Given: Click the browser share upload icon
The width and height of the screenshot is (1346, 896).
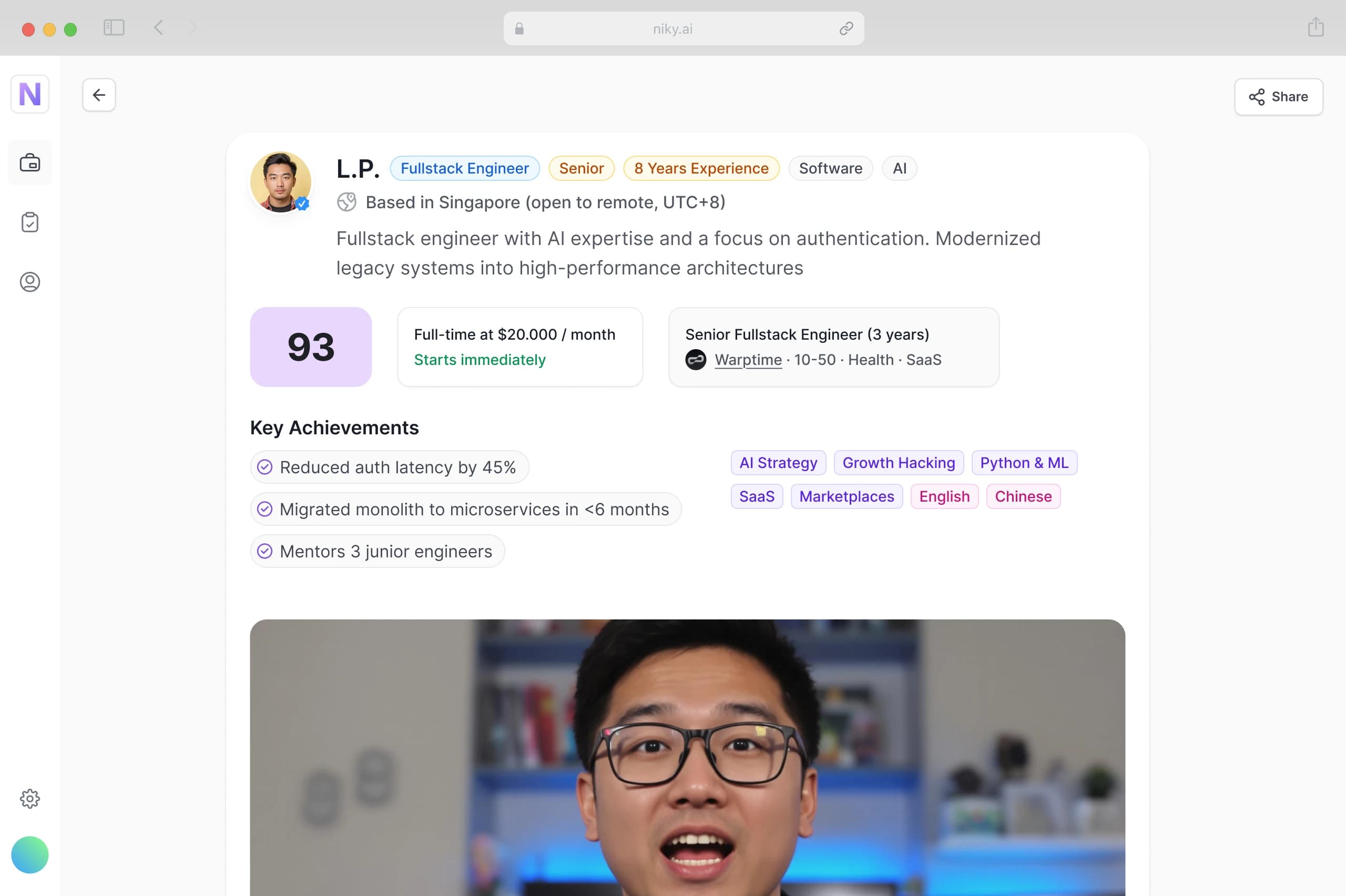Looking at the screenshot, I should (x=1316, y=27).
